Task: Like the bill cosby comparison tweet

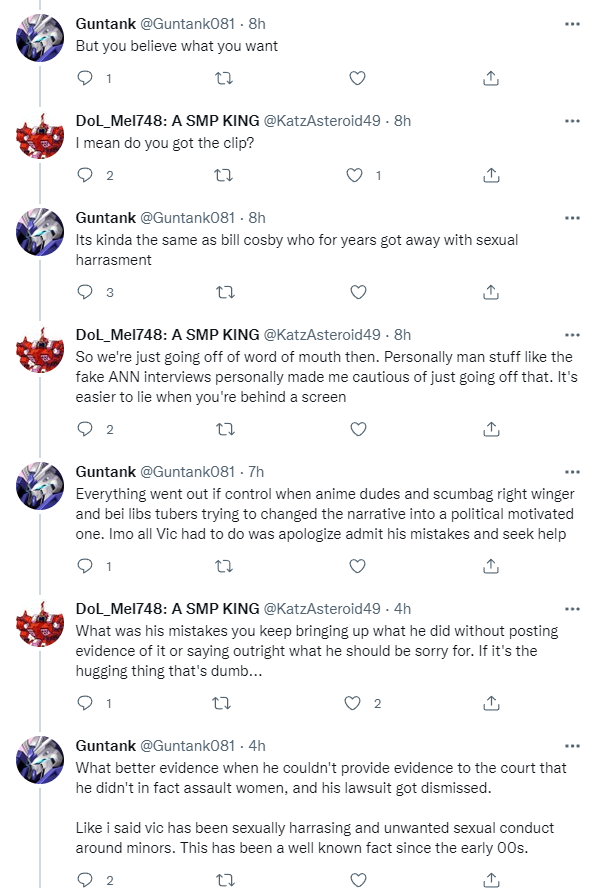Action: coord(358,292)
